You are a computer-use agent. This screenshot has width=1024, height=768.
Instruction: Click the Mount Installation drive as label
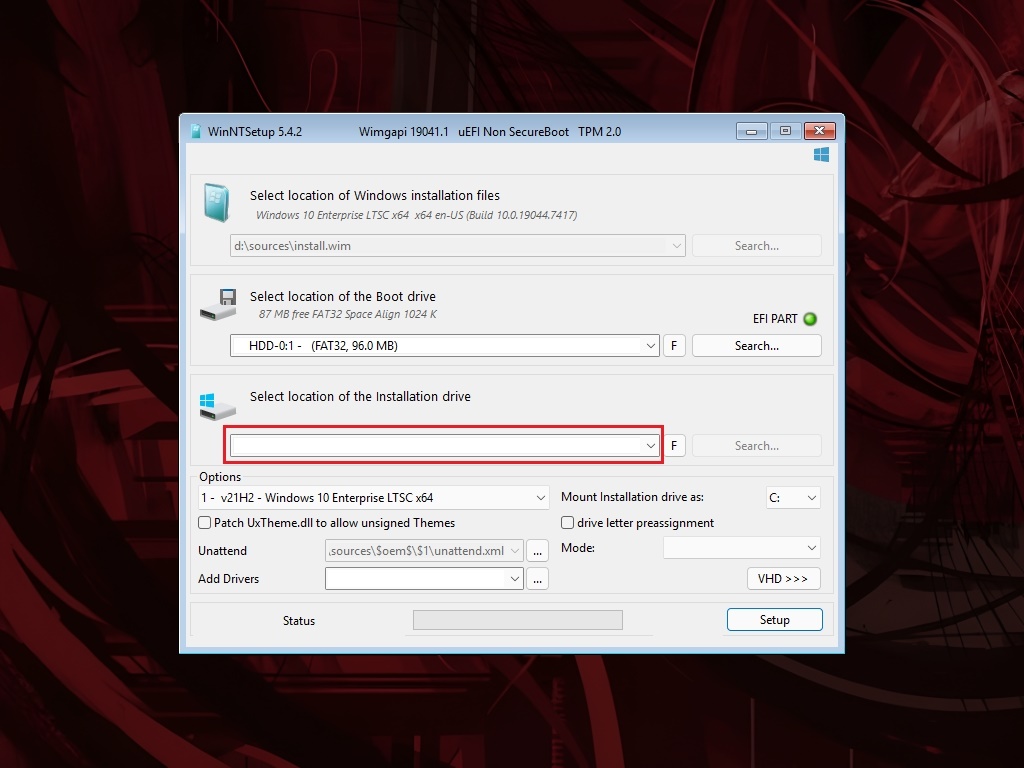(x=632, y=497)
